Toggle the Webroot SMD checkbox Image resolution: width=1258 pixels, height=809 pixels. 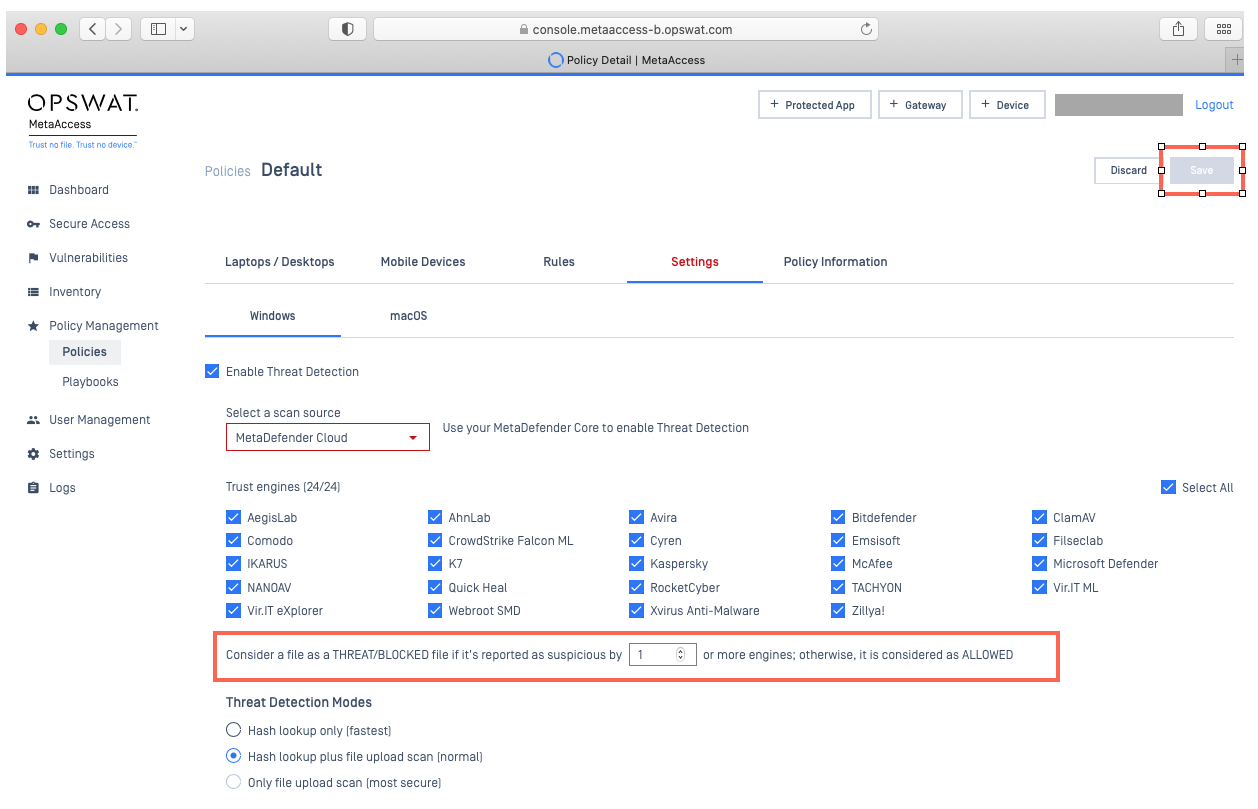[x=435, y=611]
